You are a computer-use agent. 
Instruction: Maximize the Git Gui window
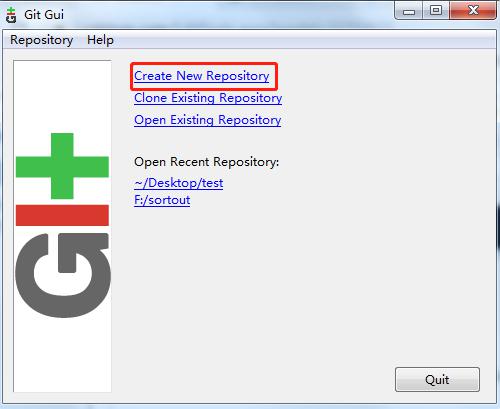436,11
